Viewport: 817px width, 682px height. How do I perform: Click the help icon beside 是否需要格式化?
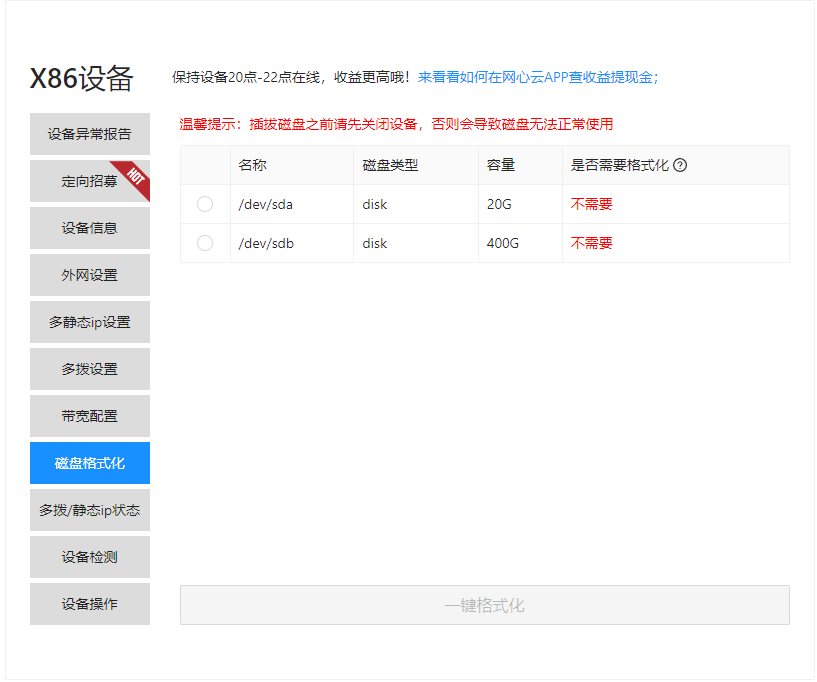pos(680,165)
